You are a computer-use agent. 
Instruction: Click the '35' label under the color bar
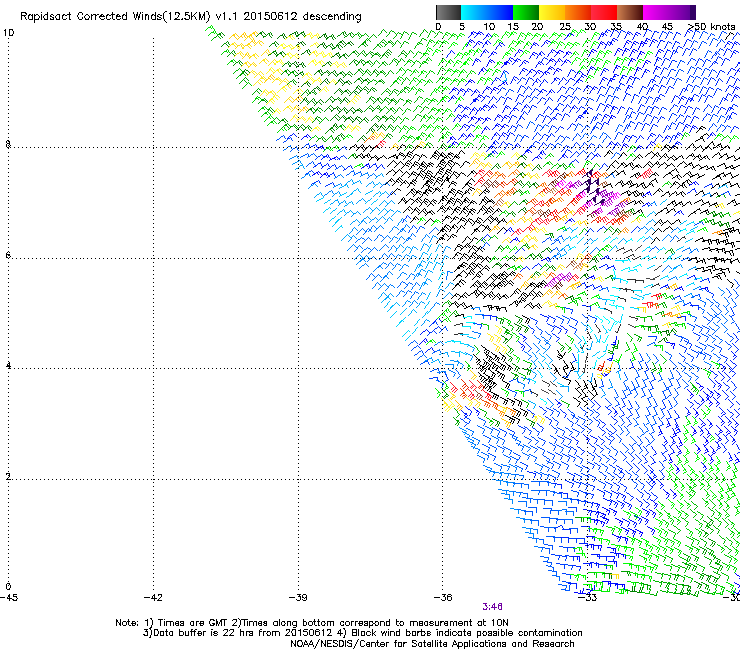click(616, 27)
